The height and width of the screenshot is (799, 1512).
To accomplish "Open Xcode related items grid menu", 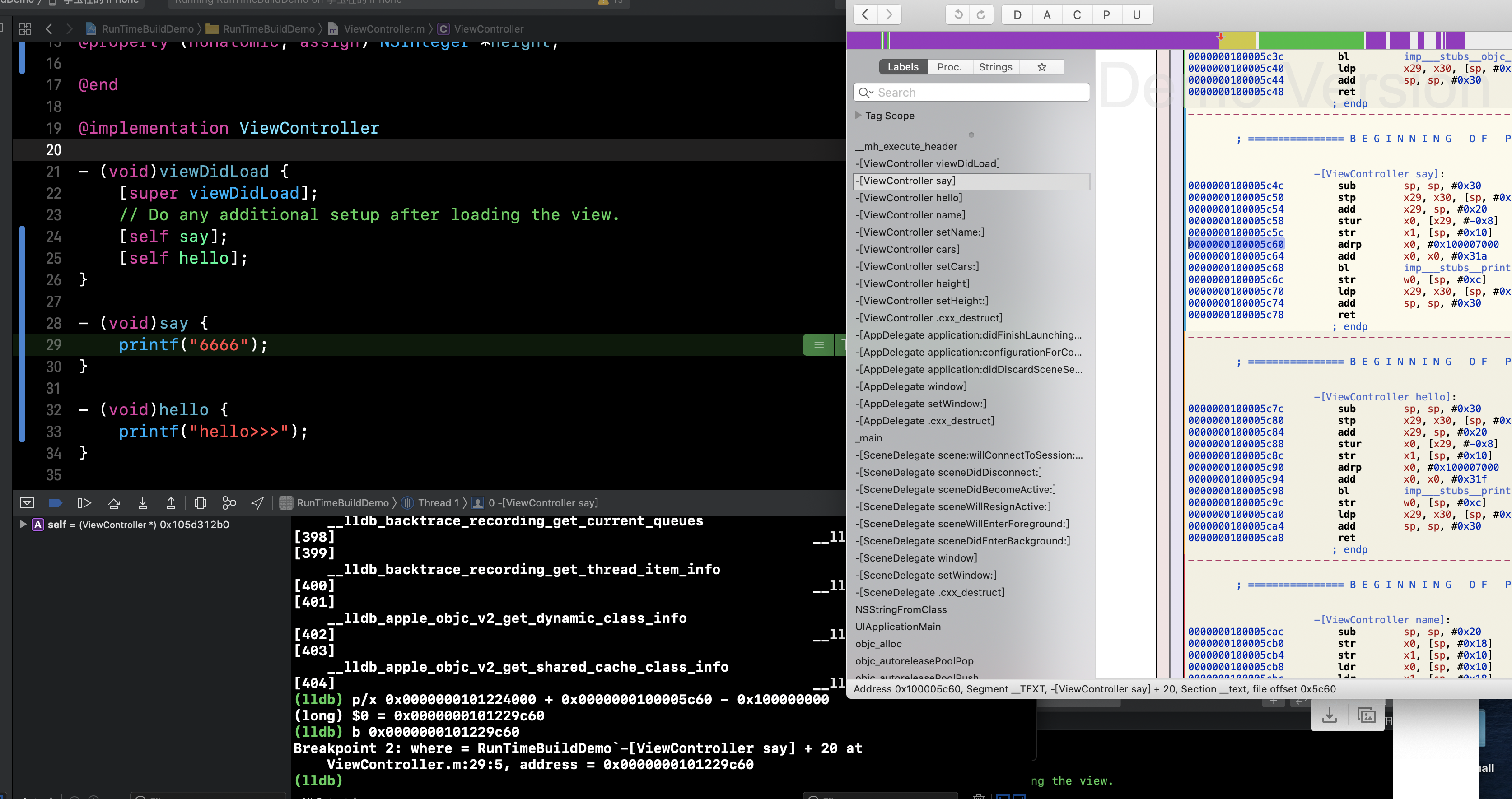I will [x=25, y=29].
